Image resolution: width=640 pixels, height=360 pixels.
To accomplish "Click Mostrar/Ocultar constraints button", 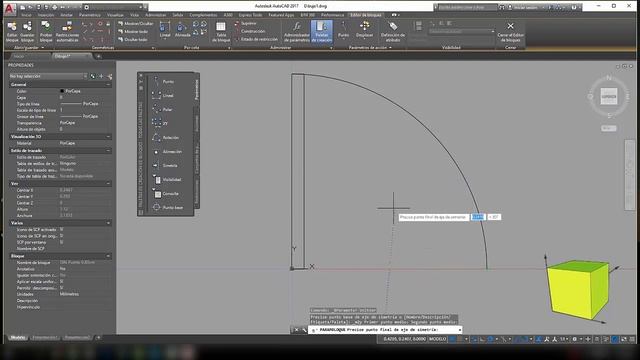I will coord(136,24).
